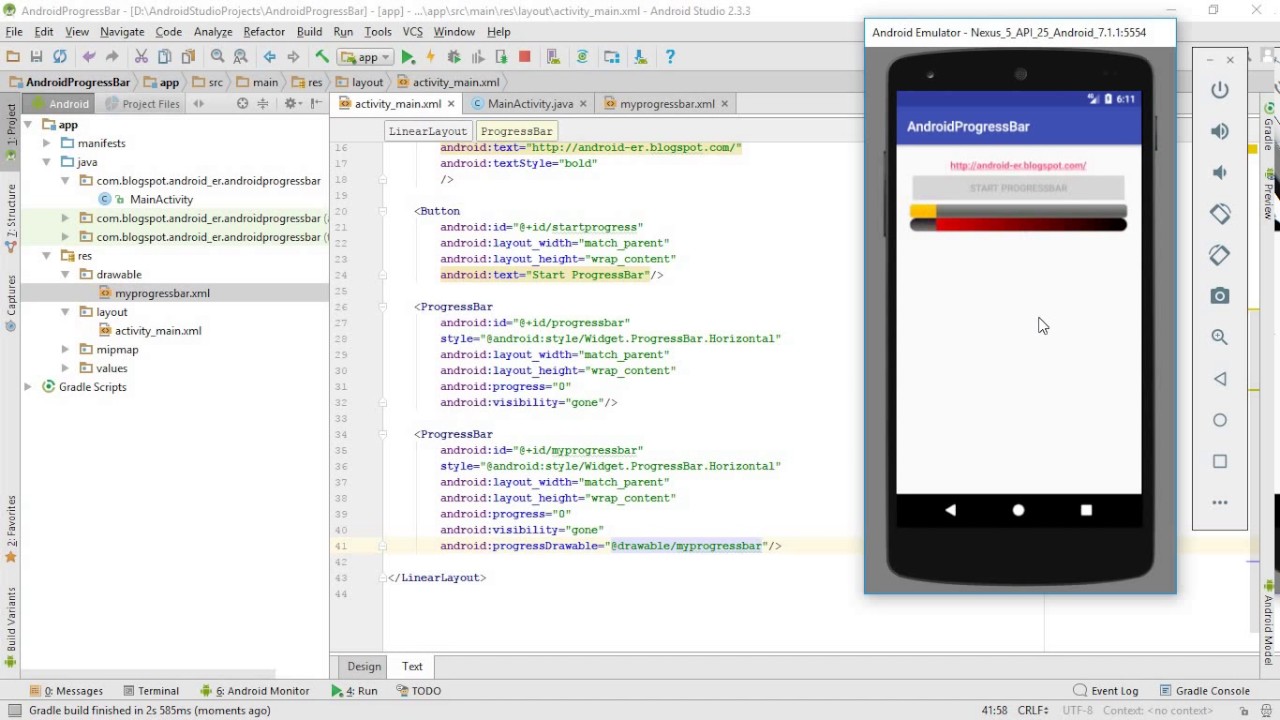
Task: Open the TODO tool window
Action: click(x=418, y=690)
